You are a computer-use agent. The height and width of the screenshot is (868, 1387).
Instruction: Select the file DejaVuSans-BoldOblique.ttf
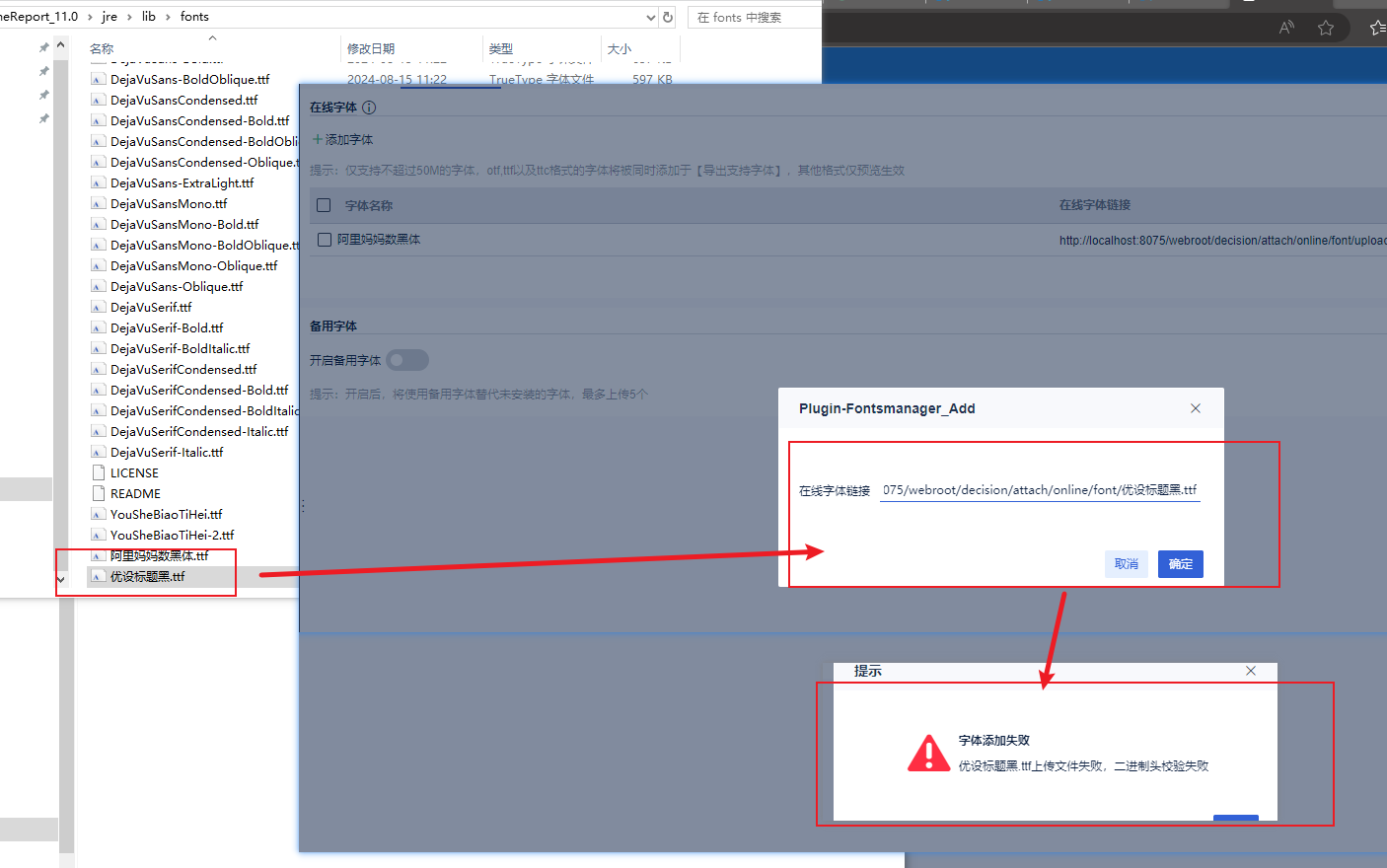pyautogui.click(x=189, y=79)
